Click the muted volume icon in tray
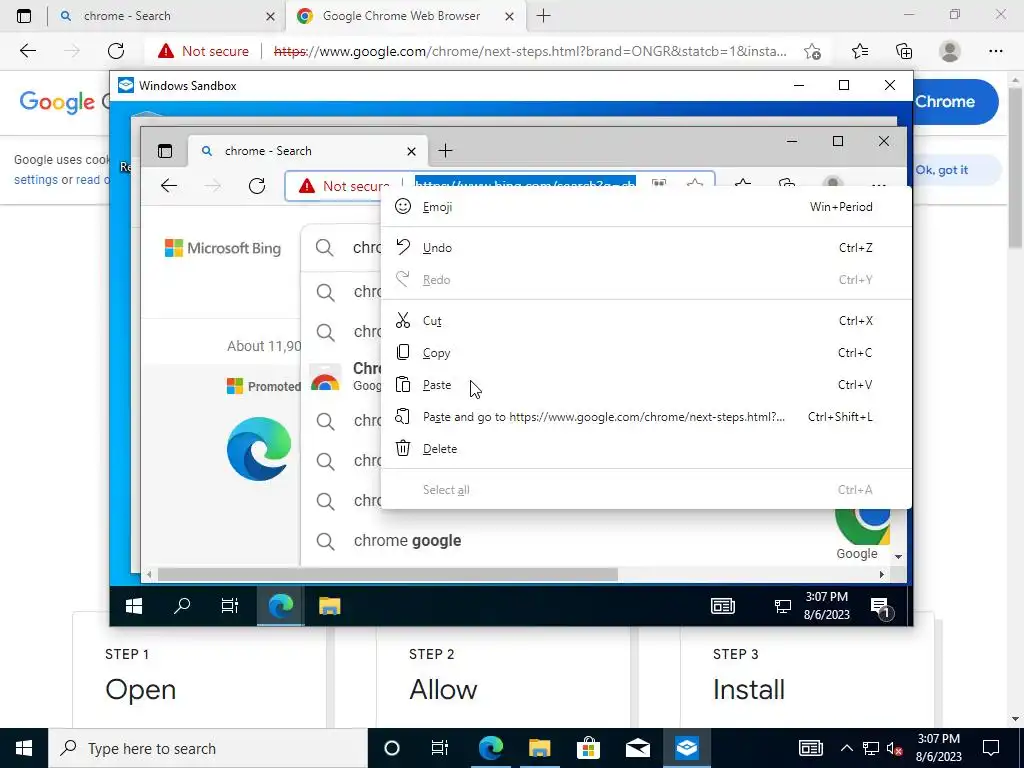This screenshot has width=1024, height=768. (895, 748)
